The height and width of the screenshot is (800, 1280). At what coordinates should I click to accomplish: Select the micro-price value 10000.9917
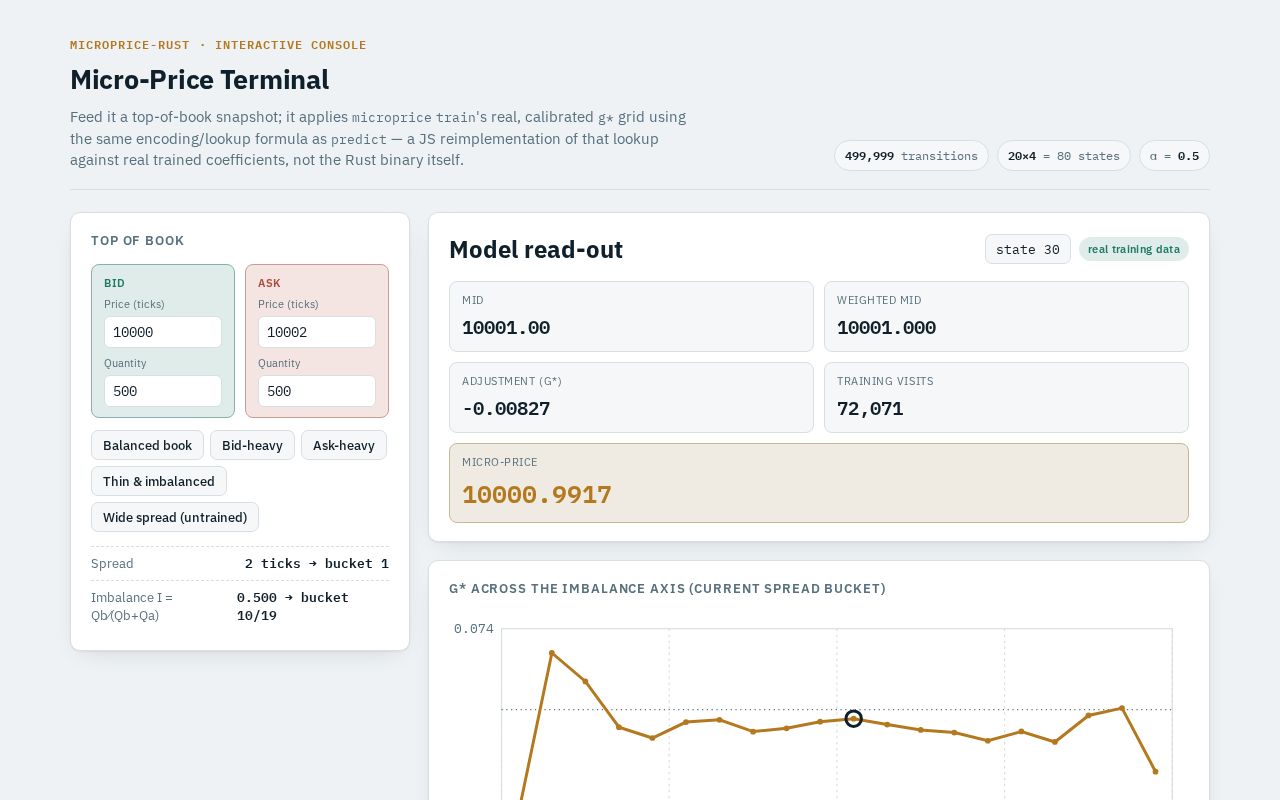pyautogui.click(x=537, y=495)
